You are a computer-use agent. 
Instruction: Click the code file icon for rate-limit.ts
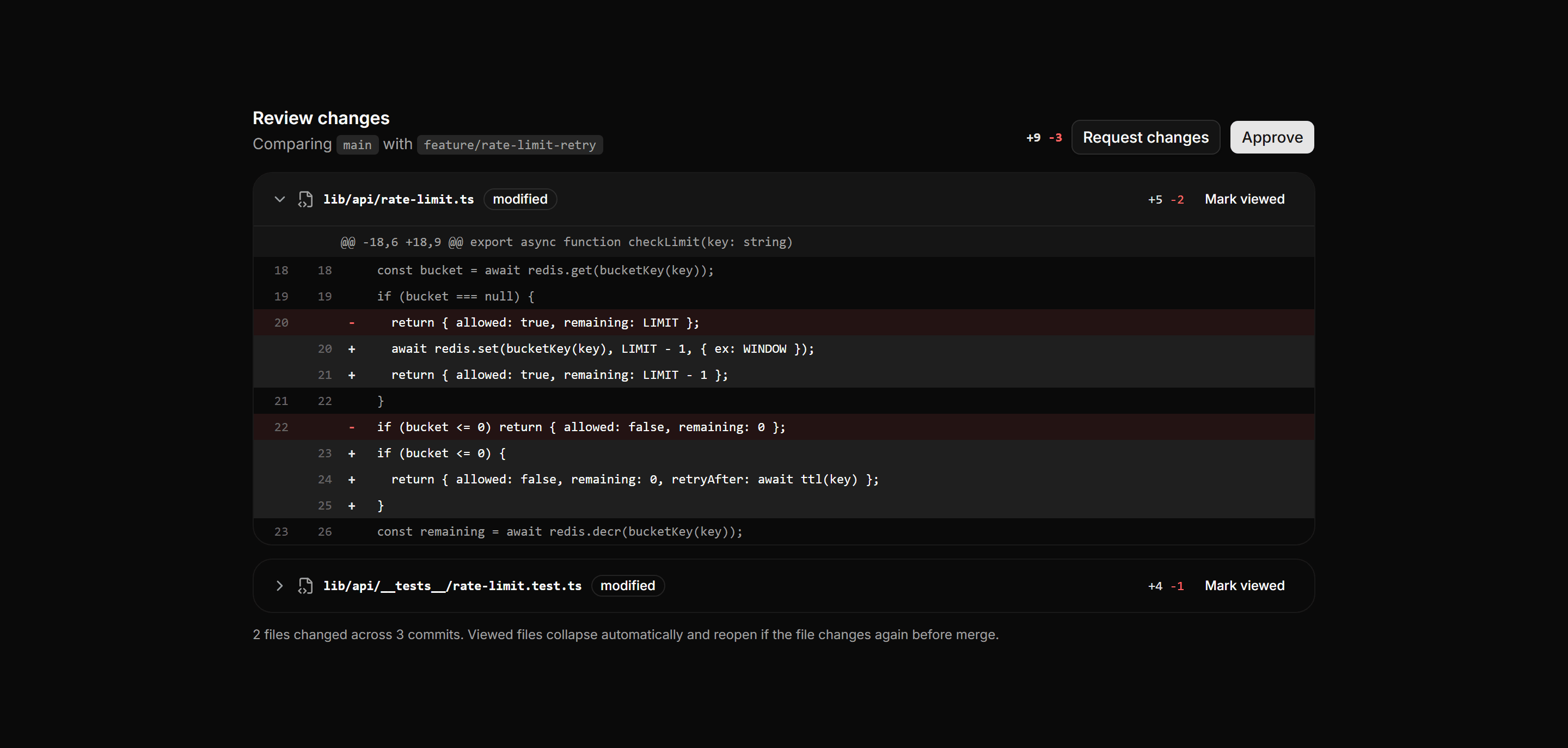(305, 199)
